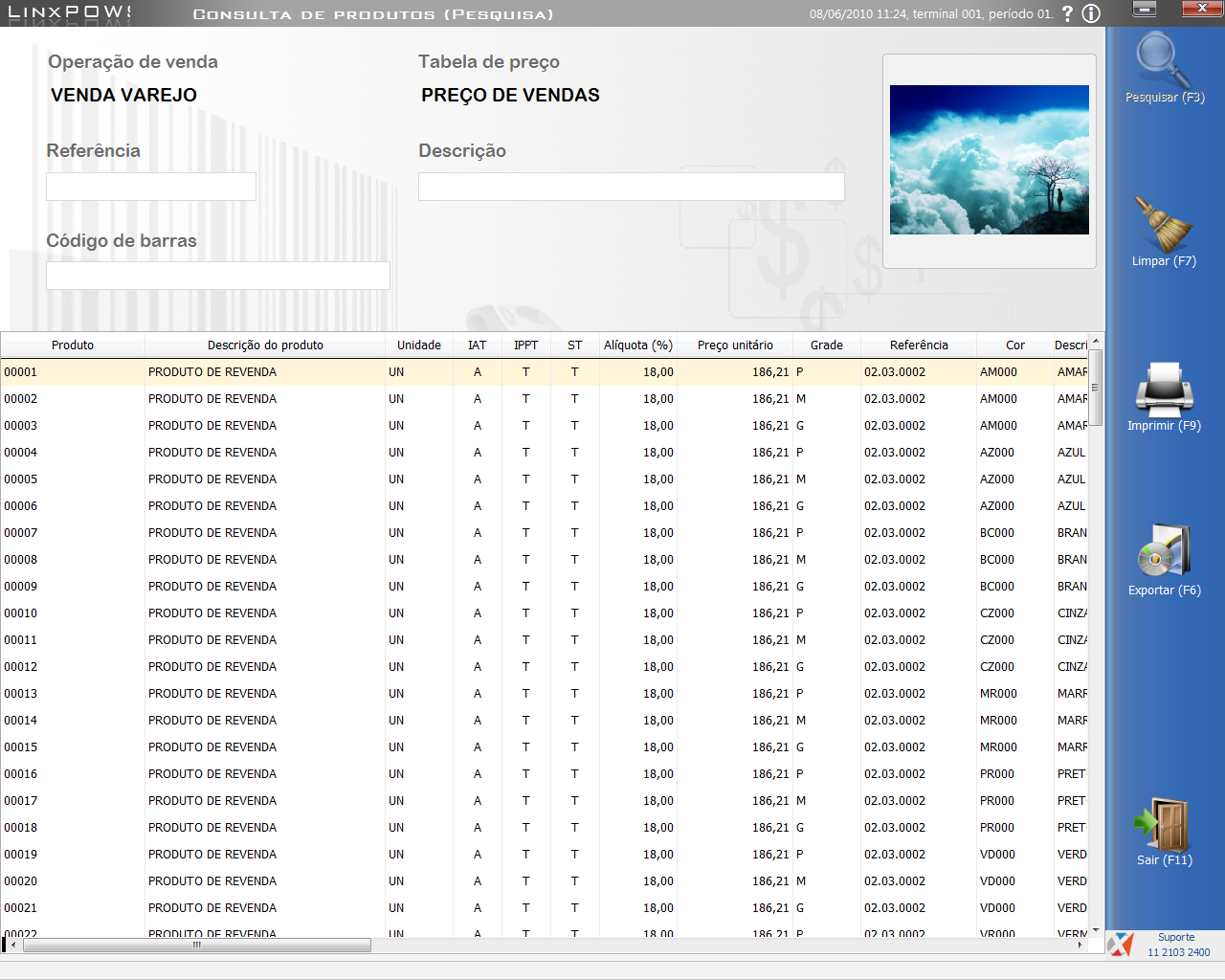Screen dimensions: 1225x980
Task: Click the Linx logo beside Suporte
Action: 1120,945
